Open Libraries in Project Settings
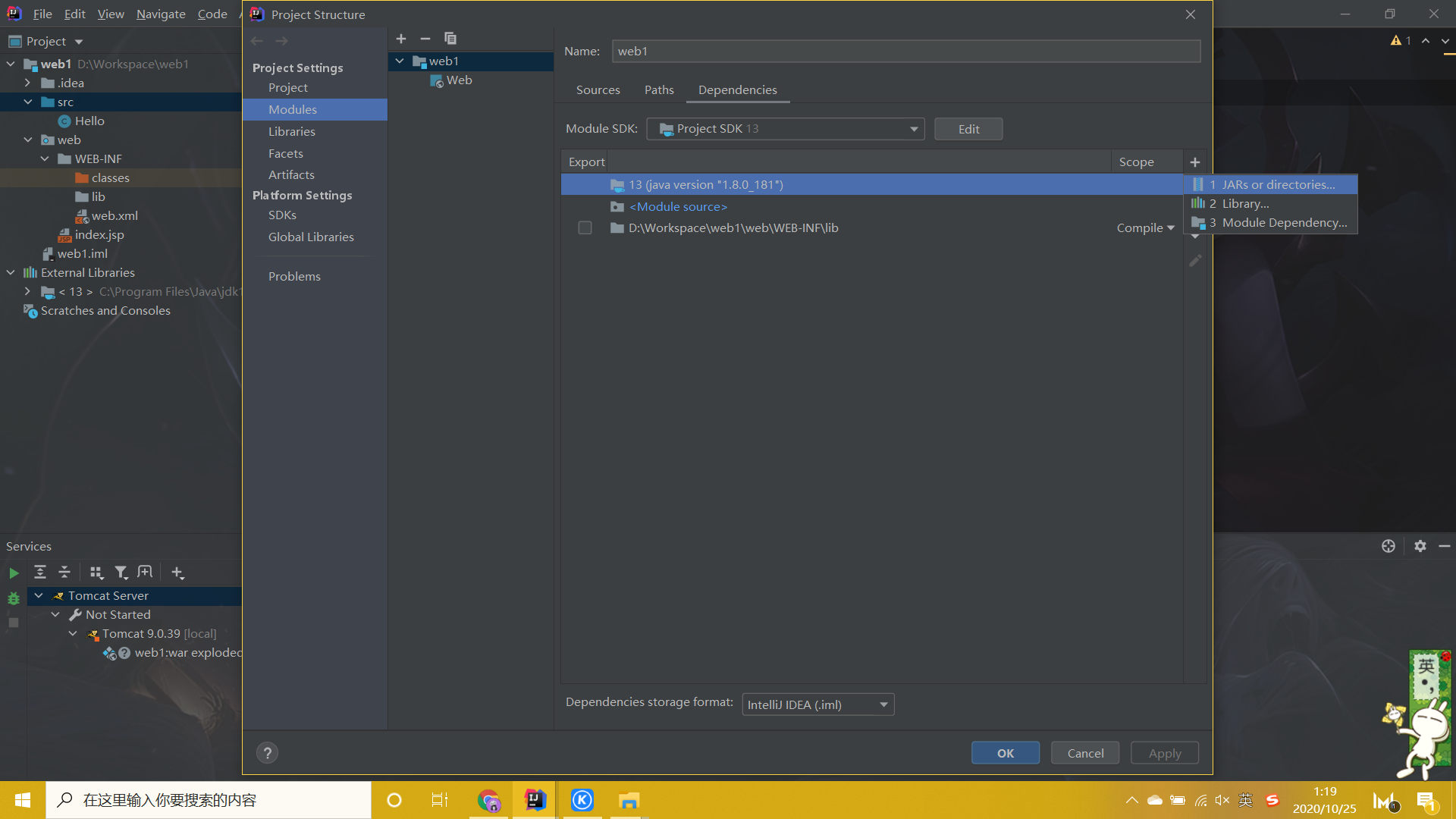 [291, 132]
